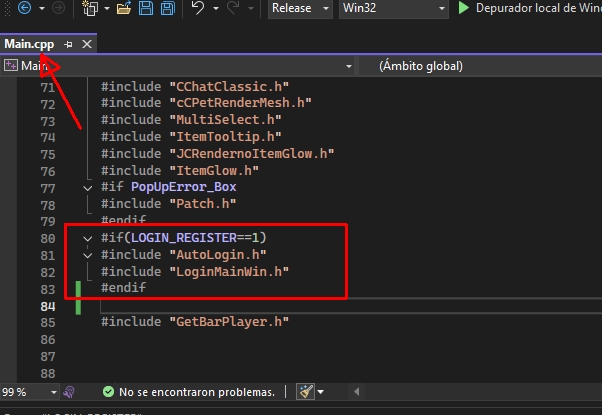Click No se encontraron problemas status text
602x415 pixels.
pos(197,392)
